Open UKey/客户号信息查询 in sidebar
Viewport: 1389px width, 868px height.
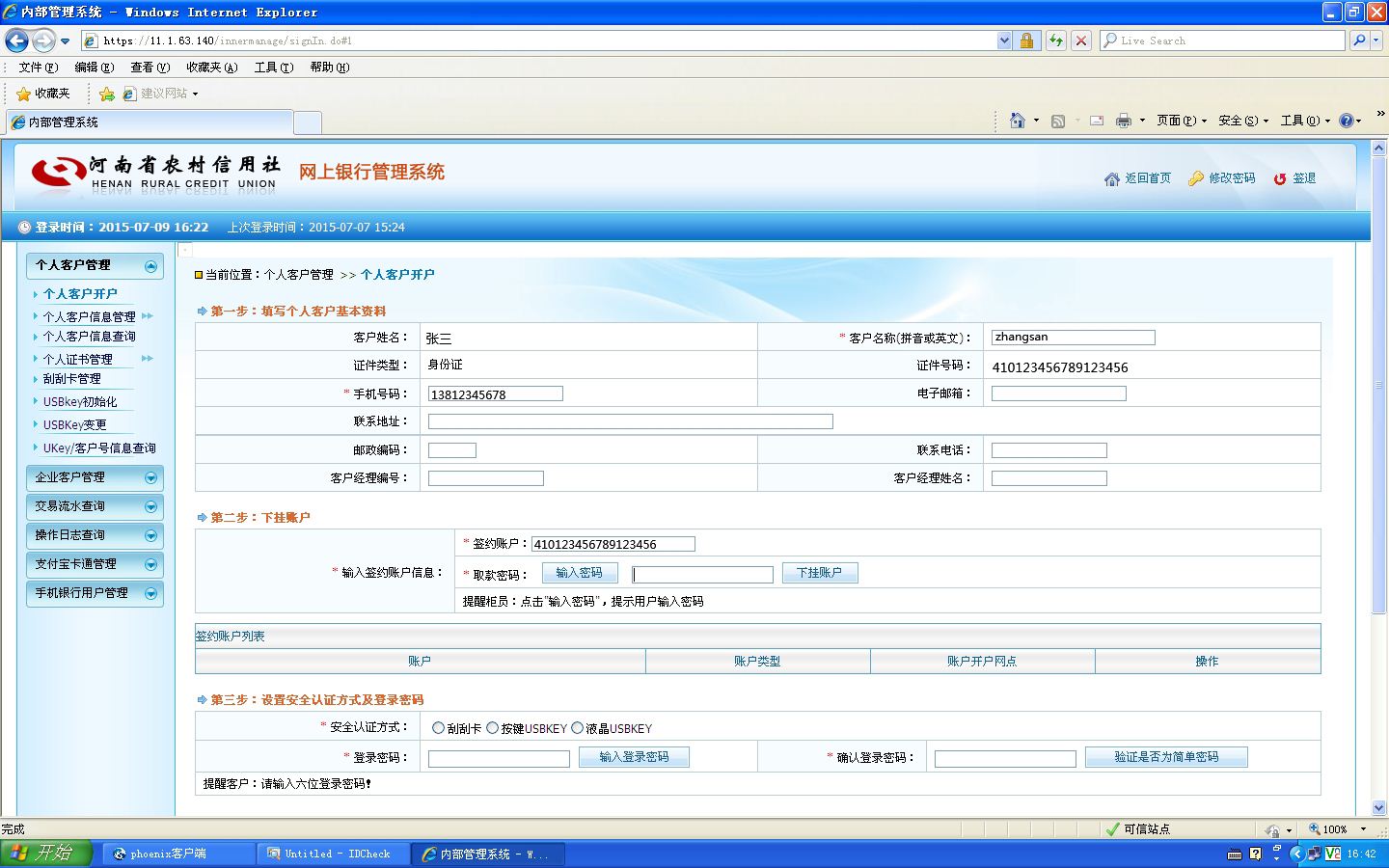(x=99, y=448)
